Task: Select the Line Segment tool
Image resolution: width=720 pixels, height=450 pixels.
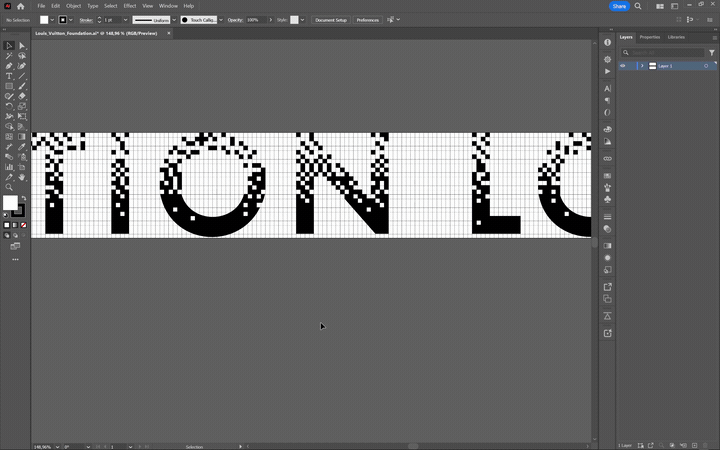Action: point(22,76)
